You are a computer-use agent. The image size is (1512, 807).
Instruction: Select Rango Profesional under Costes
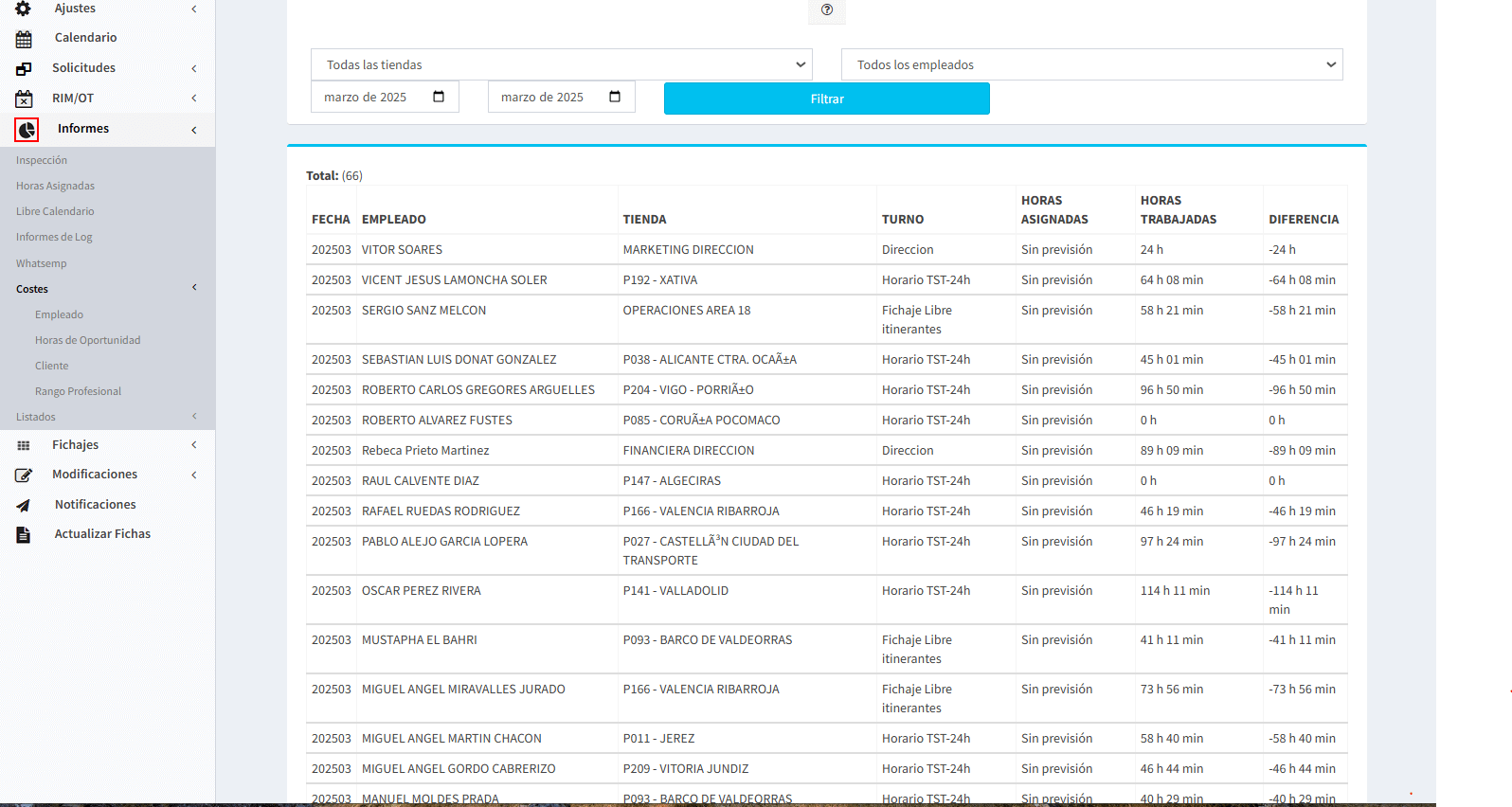tap(78, 391)
